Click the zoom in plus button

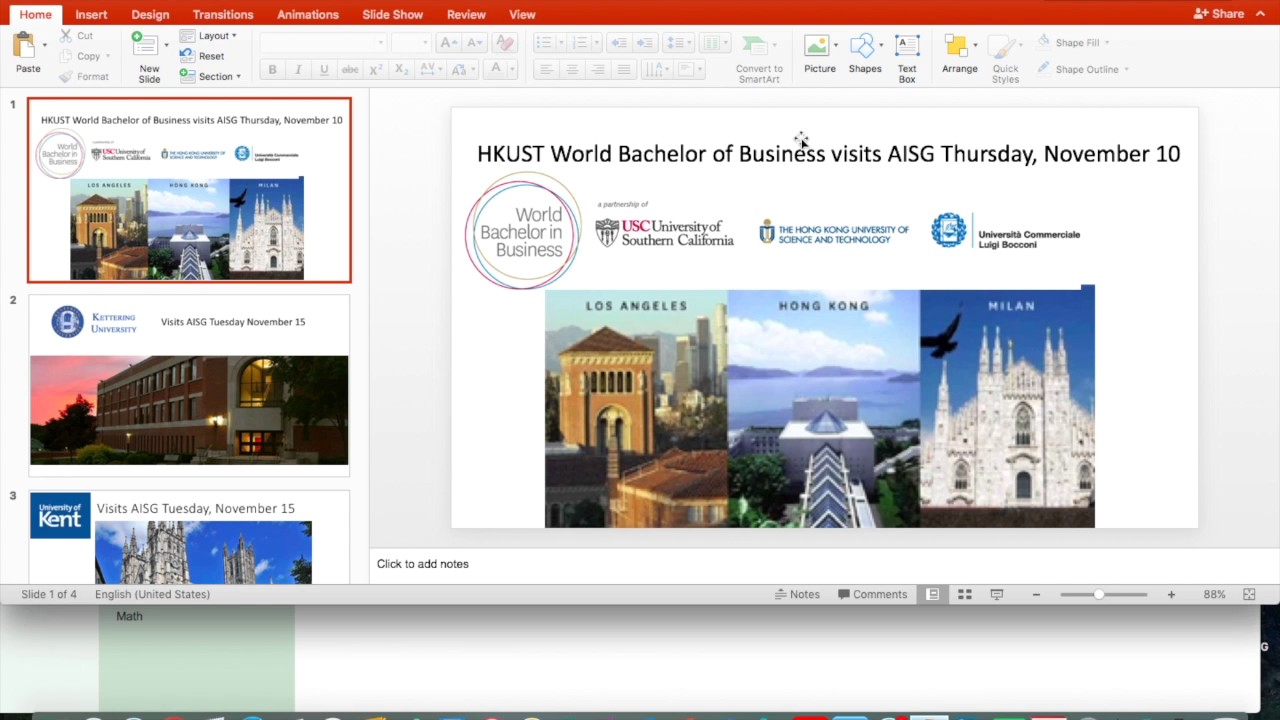point(1171,594)
